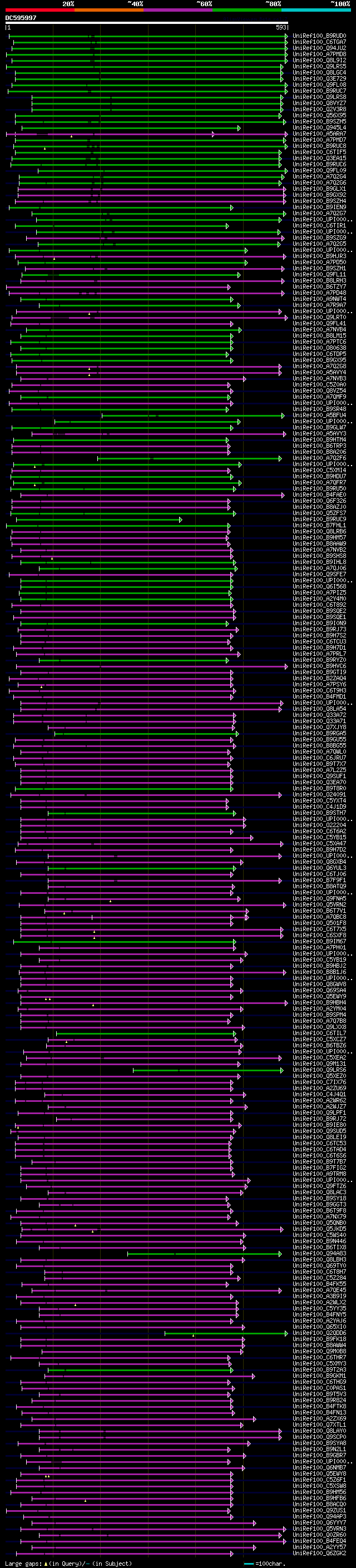Select hit label UniRef100_B9T2A3
The image size is (356, 1568).
(x=319, y=1369)
